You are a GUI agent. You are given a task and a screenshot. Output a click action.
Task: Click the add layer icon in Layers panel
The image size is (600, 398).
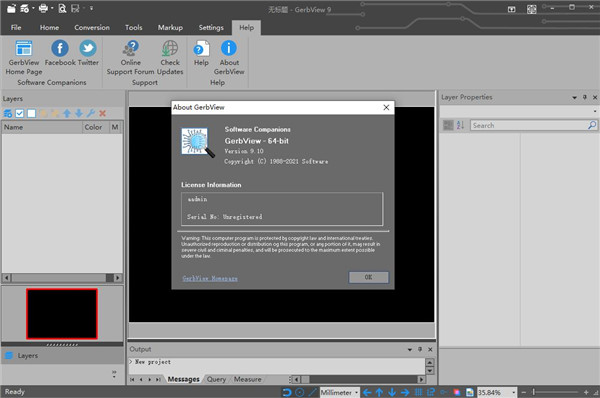tap(8, 113)
